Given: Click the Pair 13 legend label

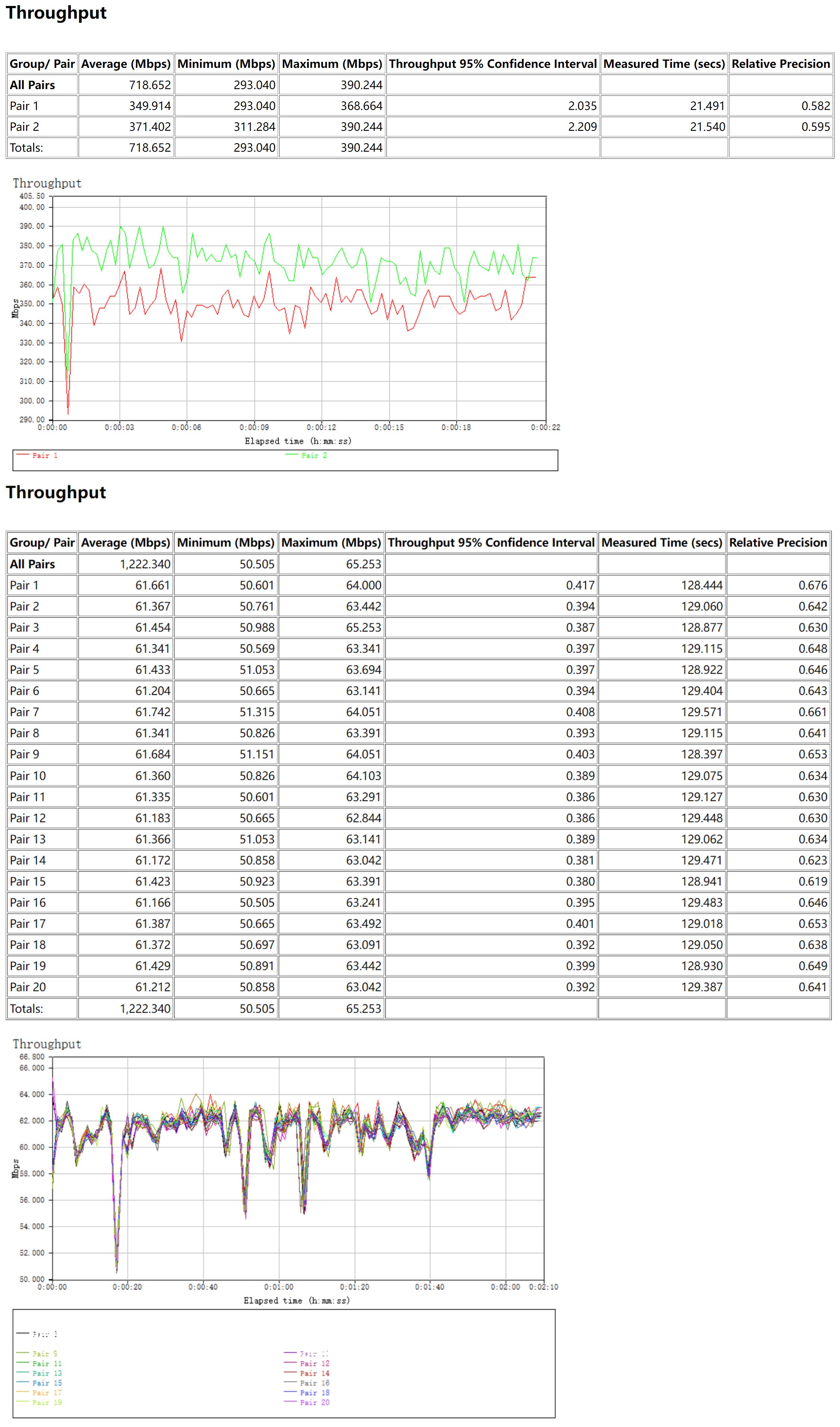Looking at the screenshot, I should [x=47, y=1373].
